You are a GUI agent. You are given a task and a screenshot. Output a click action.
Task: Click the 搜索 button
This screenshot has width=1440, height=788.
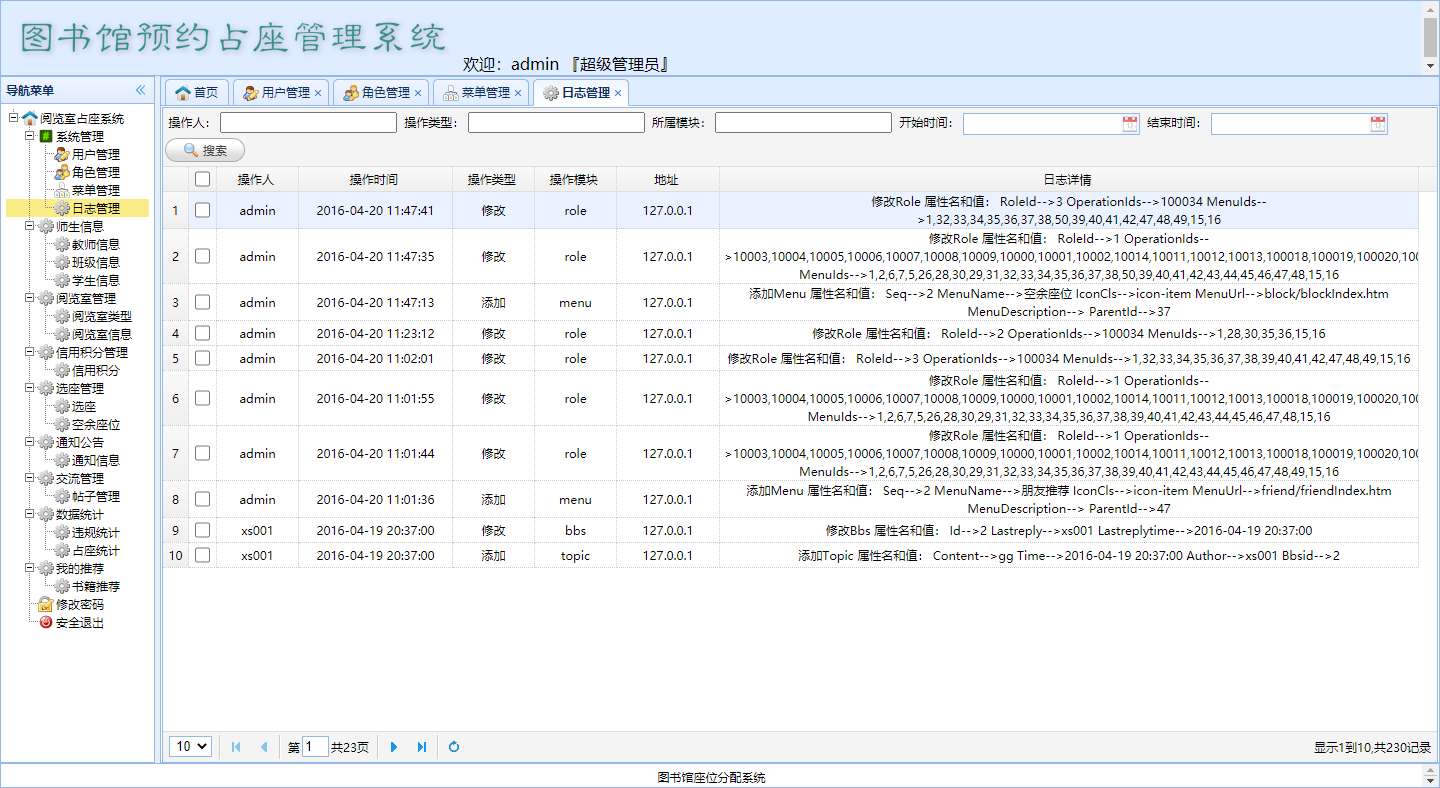205,151
